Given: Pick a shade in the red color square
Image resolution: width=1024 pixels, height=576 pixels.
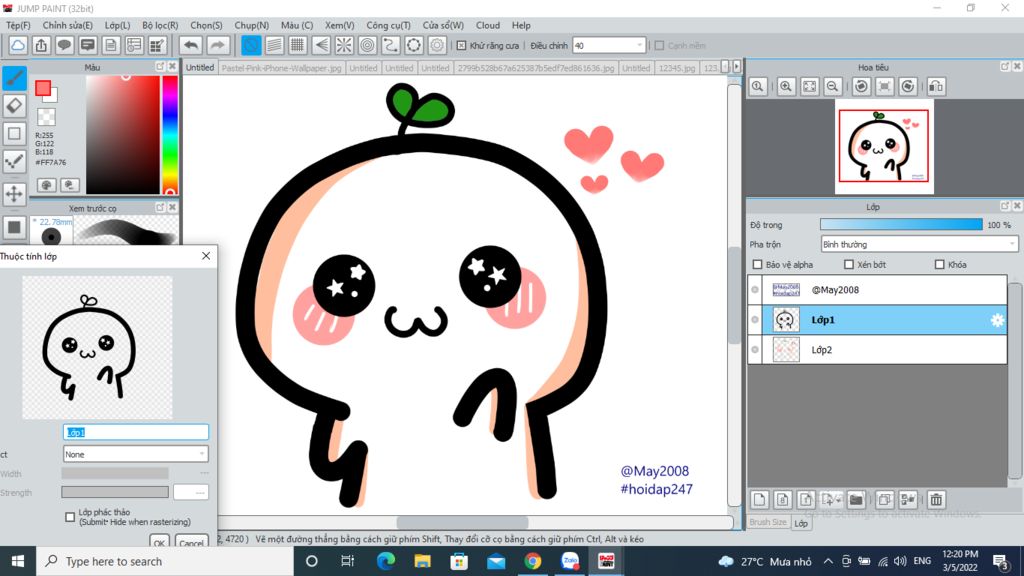Looking at the screenshot, I should click(x=123, y=135).
